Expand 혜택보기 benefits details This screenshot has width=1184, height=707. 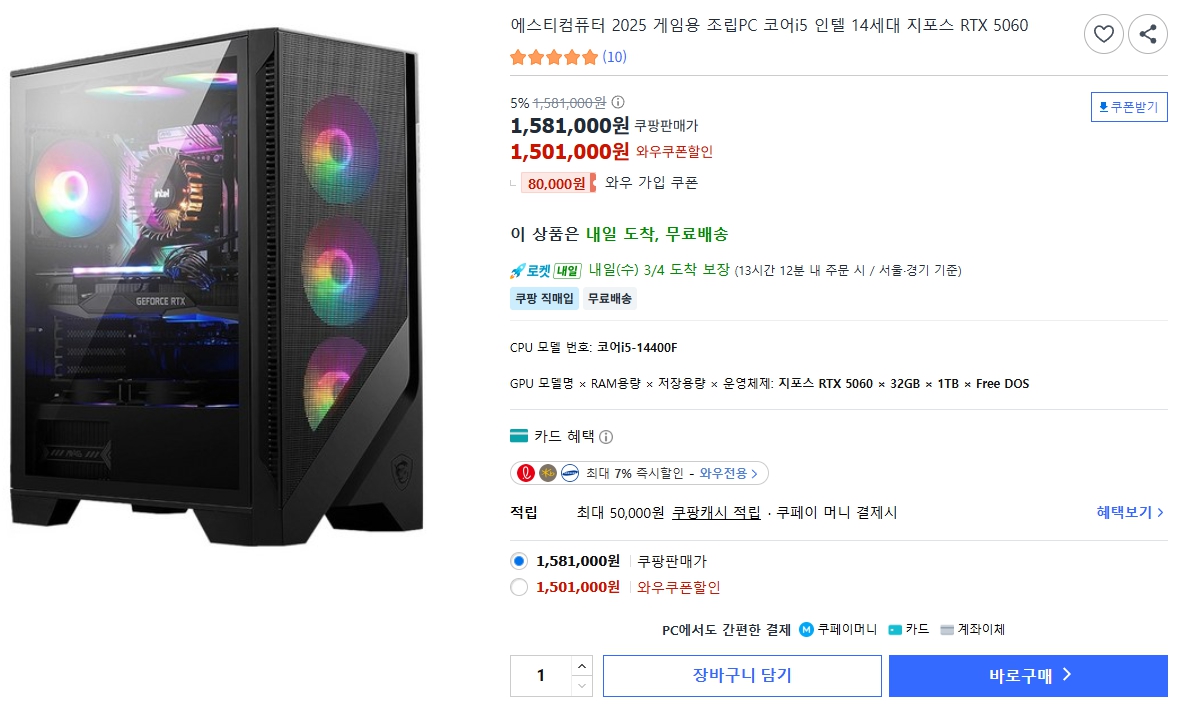(1130, 512)
